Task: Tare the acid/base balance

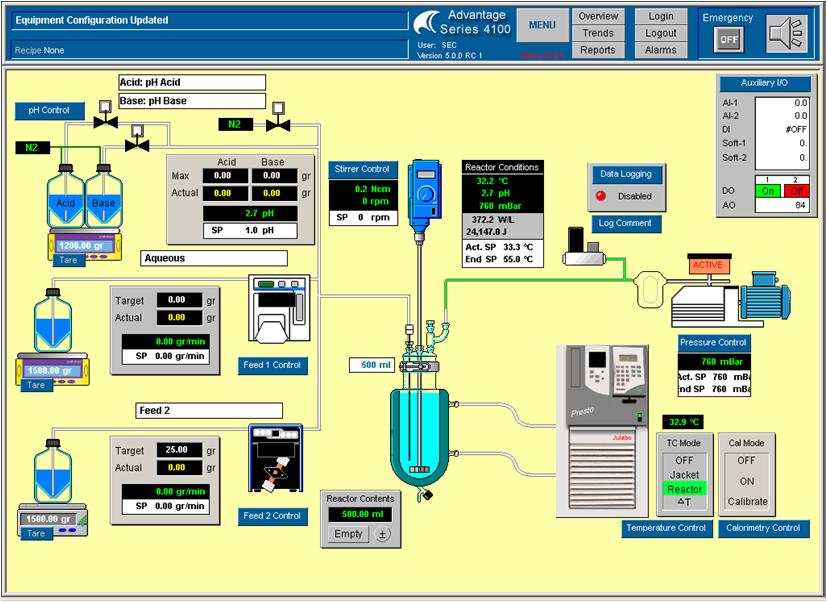Action: pyautogui.click(x=68, y=260)
